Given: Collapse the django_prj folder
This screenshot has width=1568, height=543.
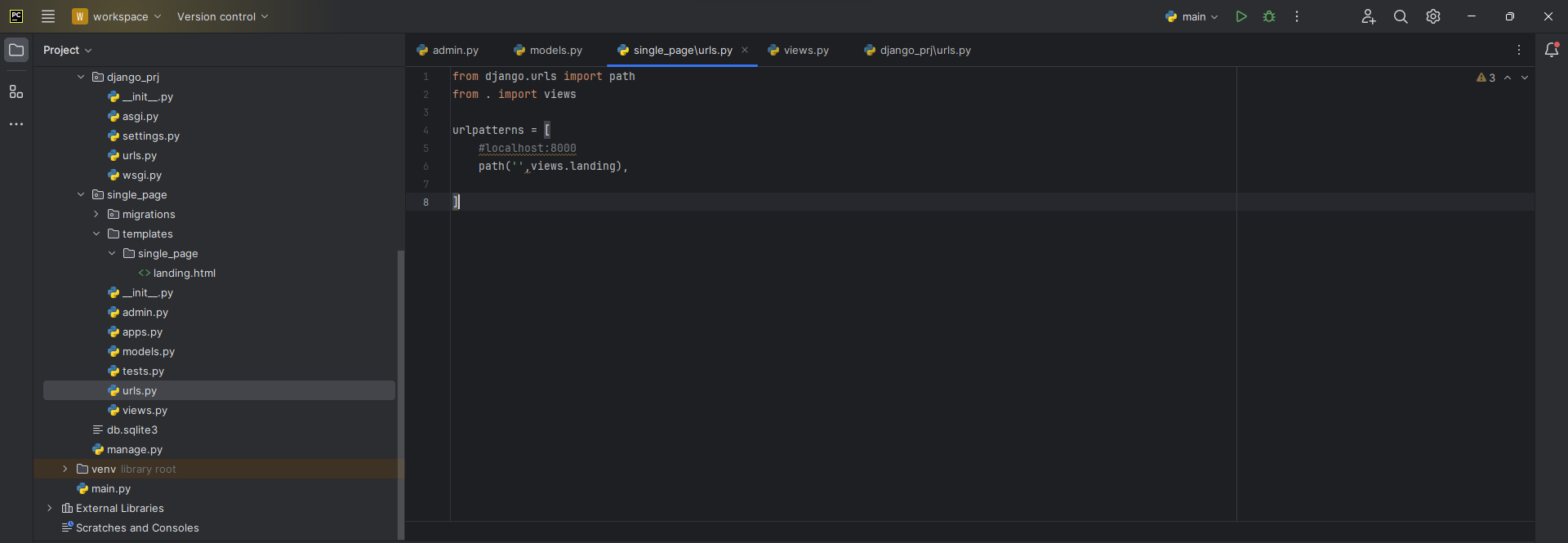Looking at the screenshot, I should [81, 77].
